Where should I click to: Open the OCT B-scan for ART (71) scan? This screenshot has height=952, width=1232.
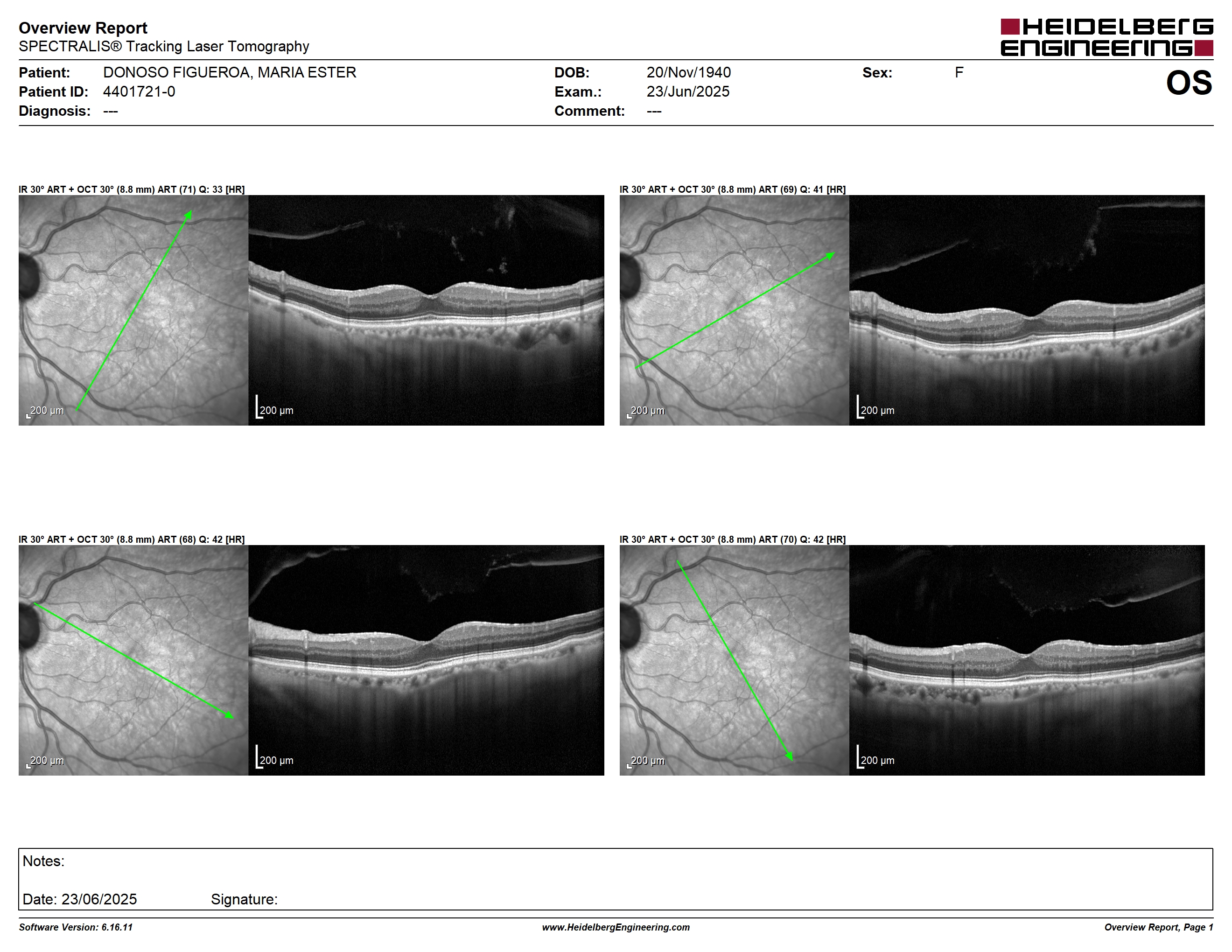click(426, 310)
